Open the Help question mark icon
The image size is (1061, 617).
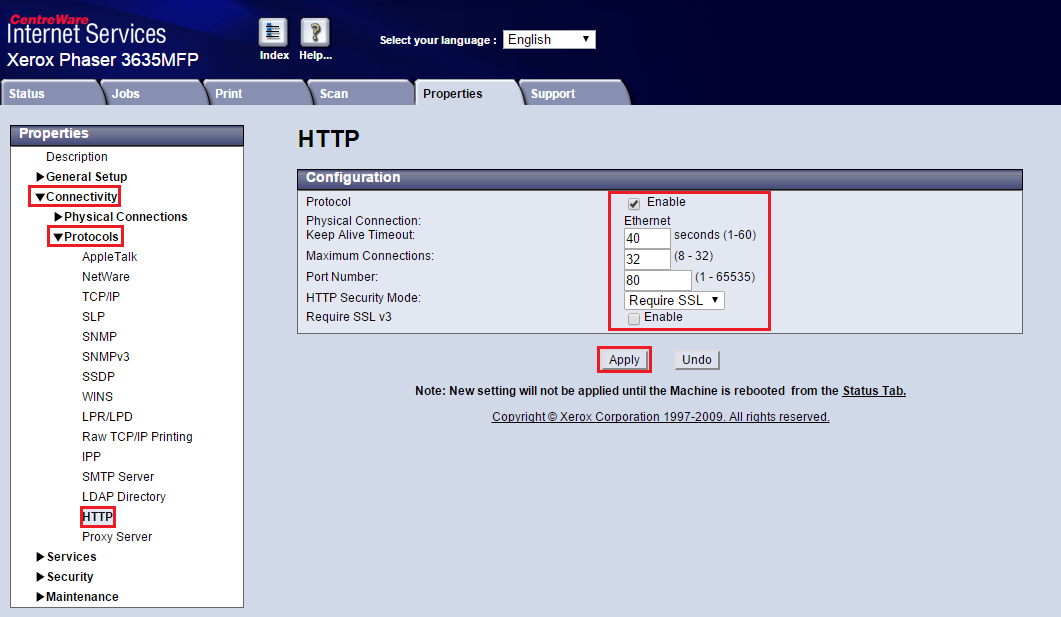(x=315, y=33)
